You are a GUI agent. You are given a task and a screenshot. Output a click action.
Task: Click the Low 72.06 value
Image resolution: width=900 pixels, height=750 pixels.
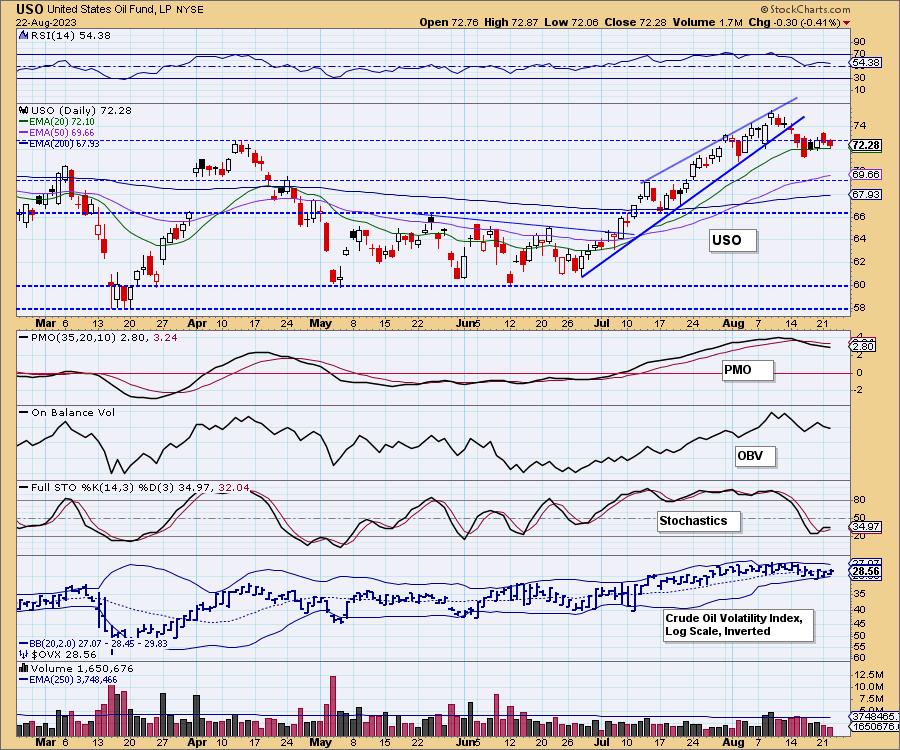(571, 22)
